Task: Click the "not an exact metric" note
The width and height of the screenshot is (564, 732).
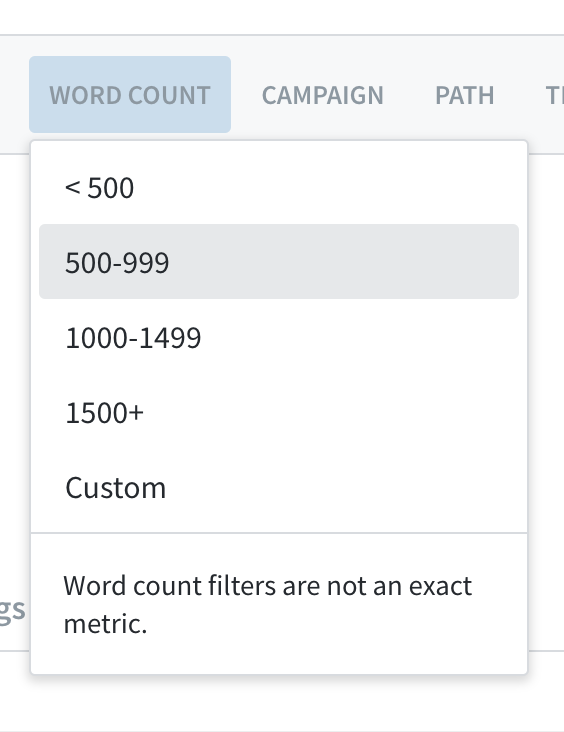Action: click(268, 604)
